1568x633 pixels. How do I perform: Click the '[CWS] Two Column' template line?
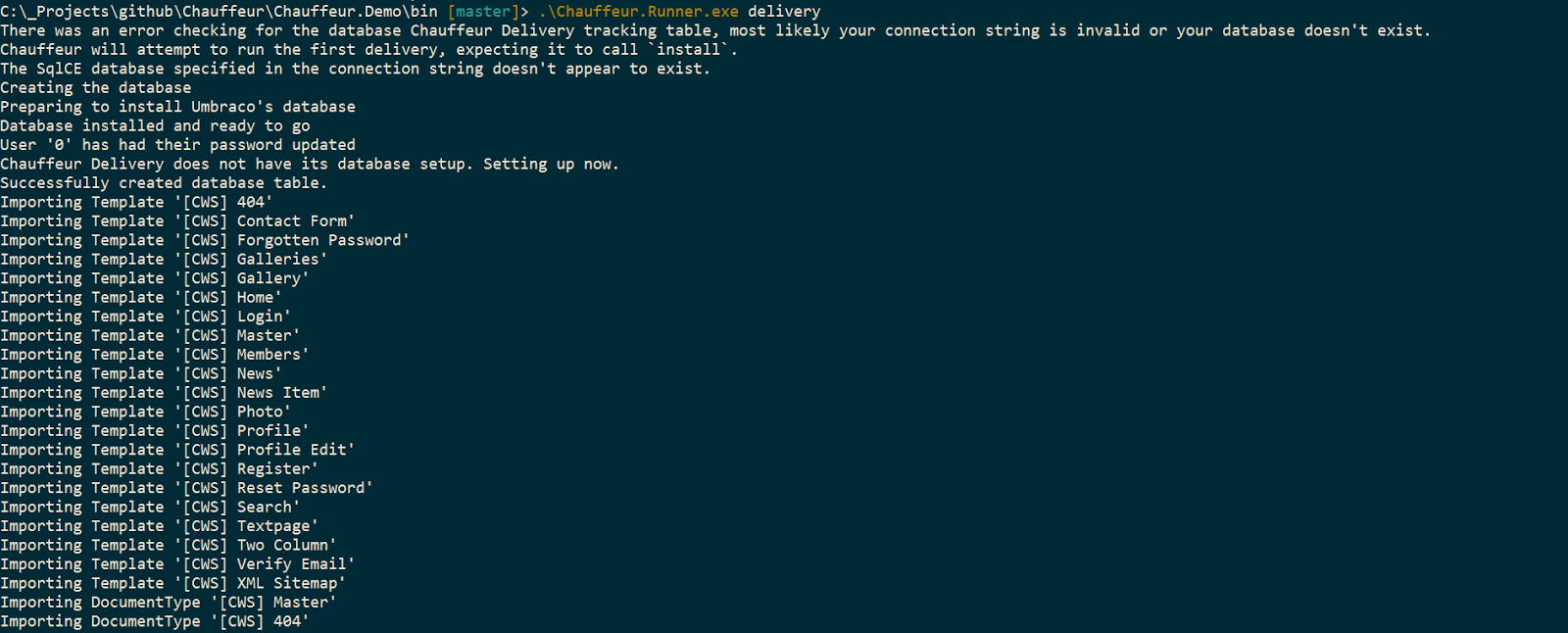click(169, 546)
